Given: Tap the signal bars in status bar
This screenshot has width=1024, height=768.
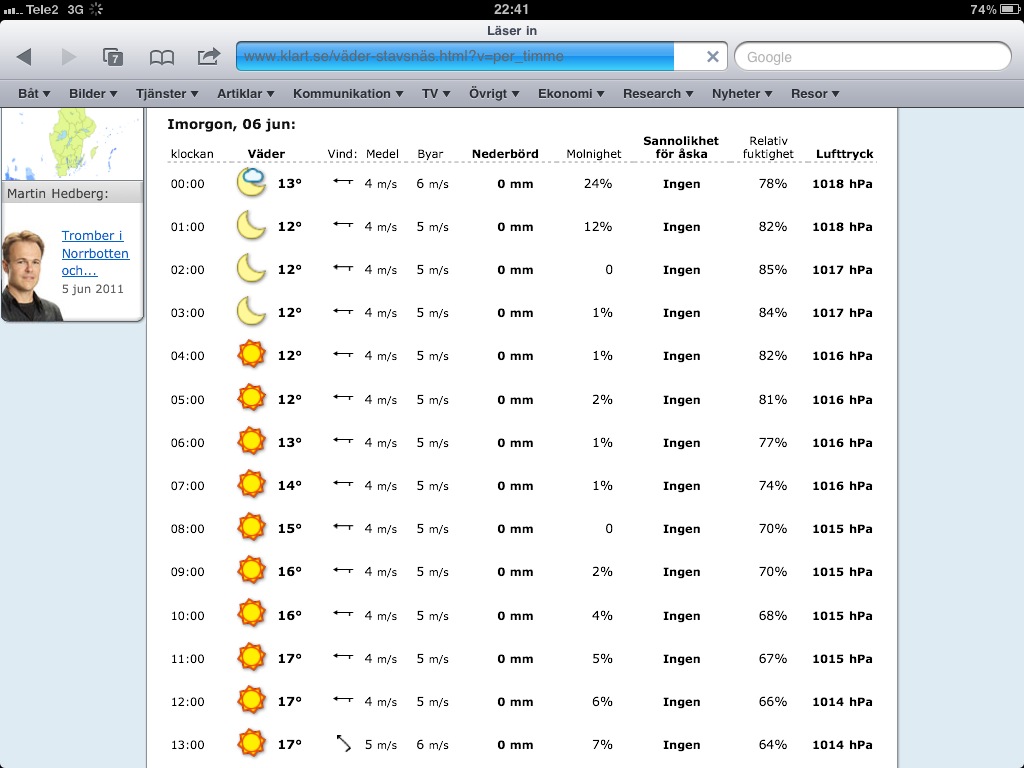Looking at the screenshot, I should coord(13,10).
